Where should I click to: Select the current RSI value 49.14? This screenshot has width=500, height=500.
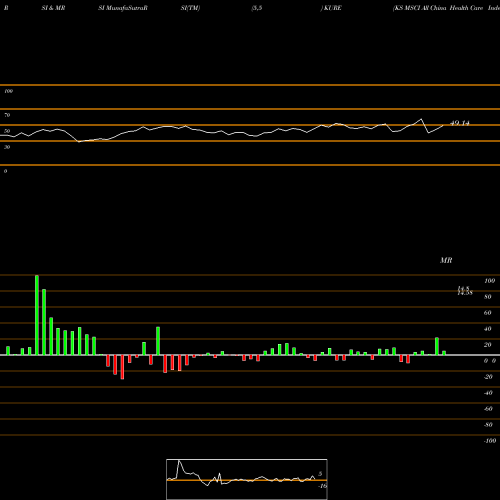[x=460, y=123]
